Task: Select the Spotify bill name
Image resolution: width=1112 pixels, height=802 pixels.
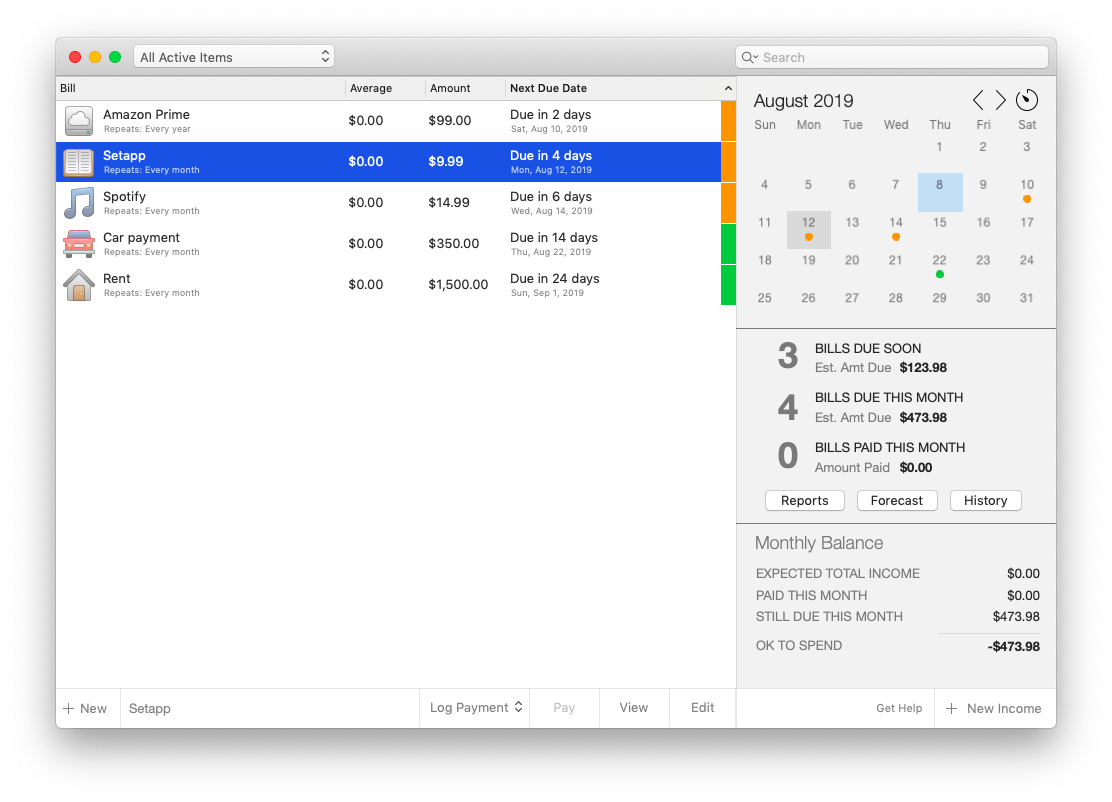Action: pyautogui.click(x=124, y=196)
